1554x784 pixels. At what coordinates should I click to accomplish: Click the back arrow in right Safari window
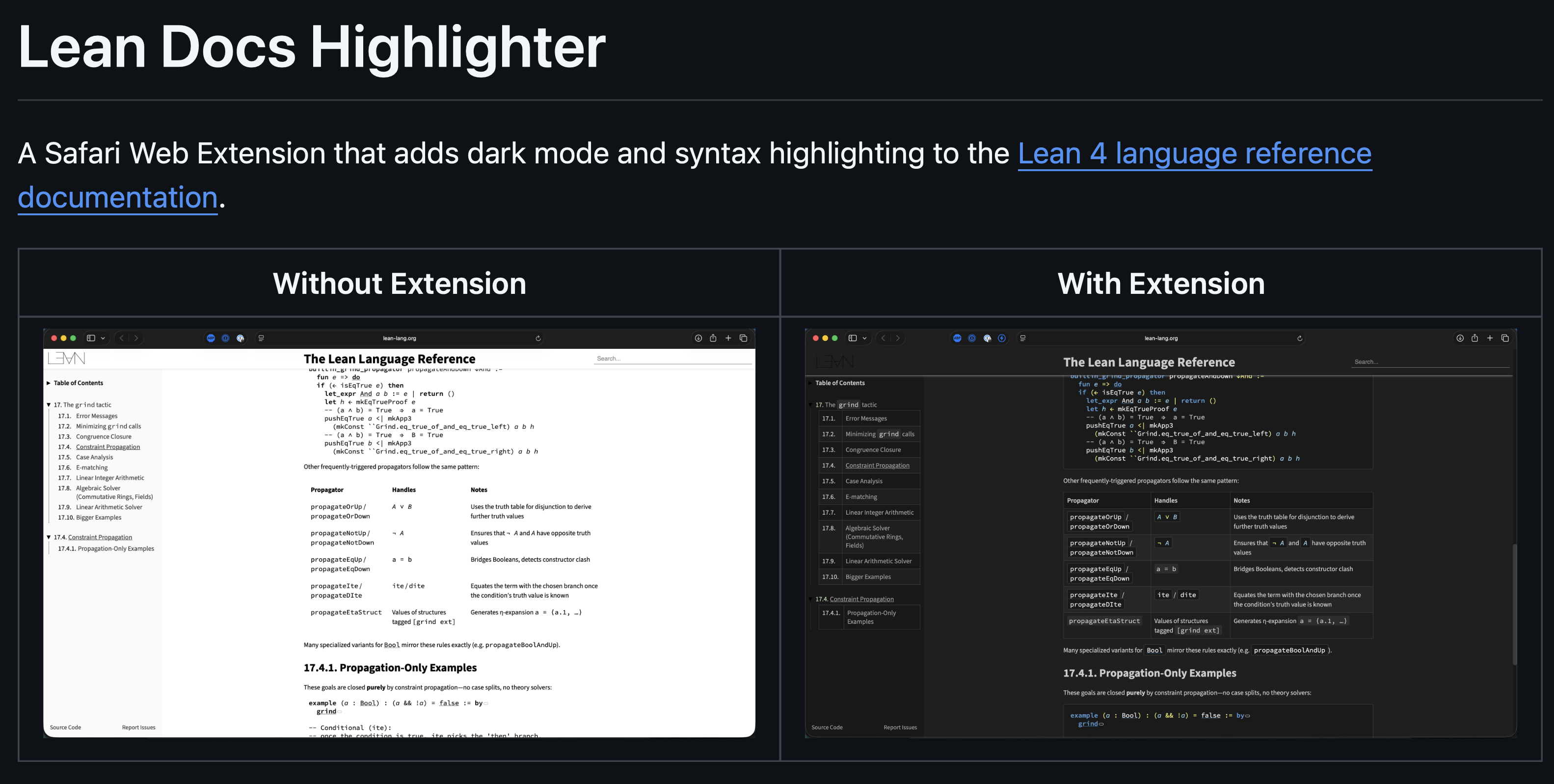click(883, 339)
